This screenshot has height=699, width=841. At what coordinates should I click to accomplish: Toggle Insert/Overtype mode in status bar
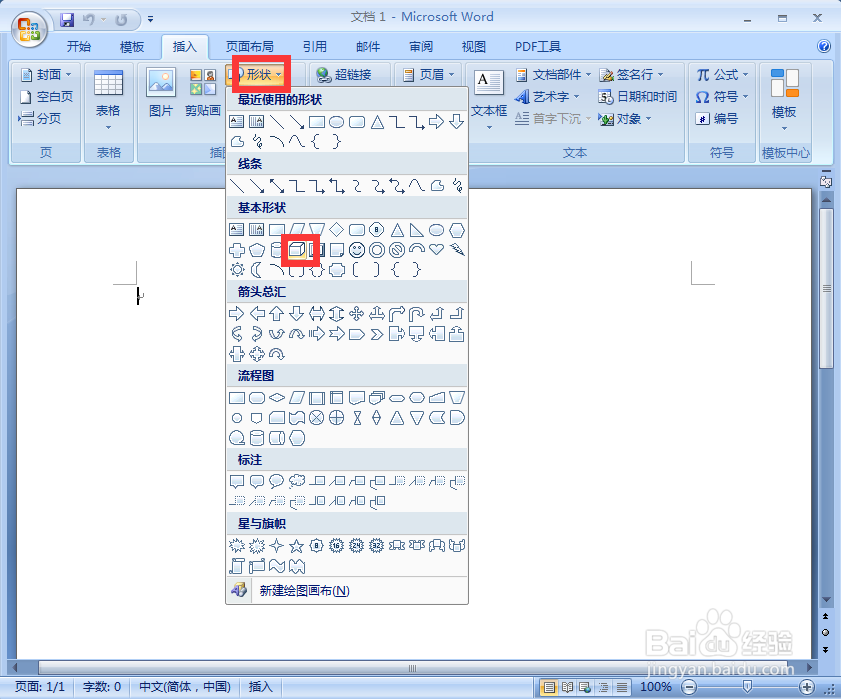(x=261, y=687)
